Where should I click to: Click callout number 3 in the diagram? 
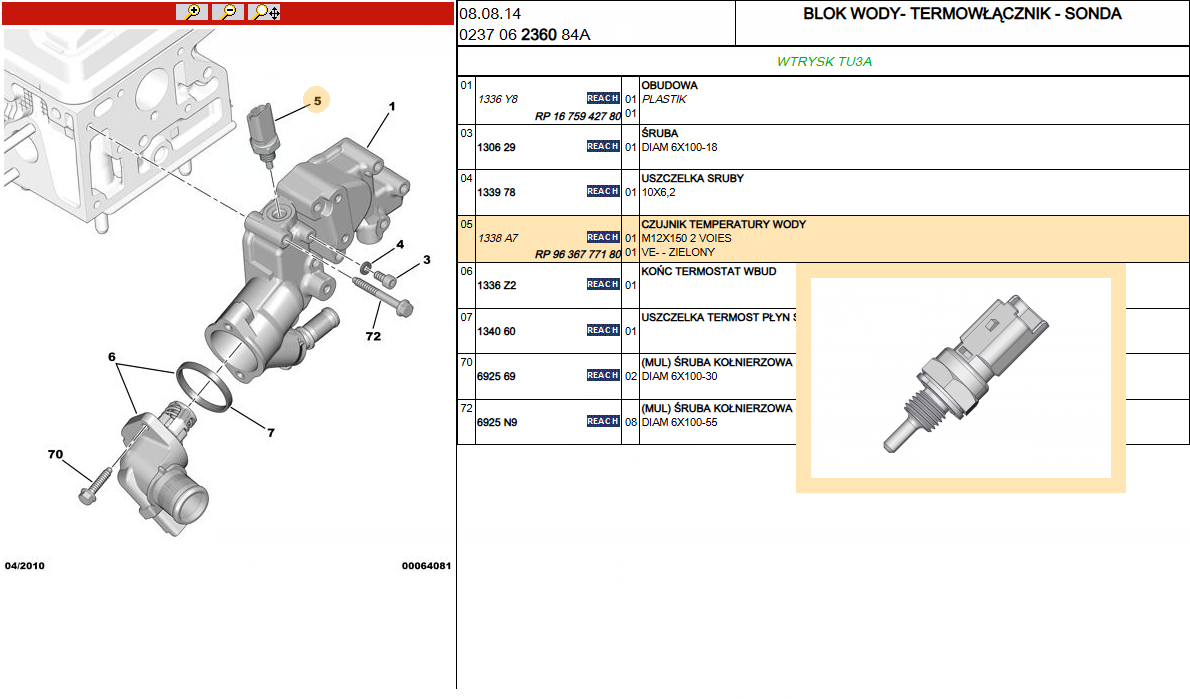tap(427, 260)
